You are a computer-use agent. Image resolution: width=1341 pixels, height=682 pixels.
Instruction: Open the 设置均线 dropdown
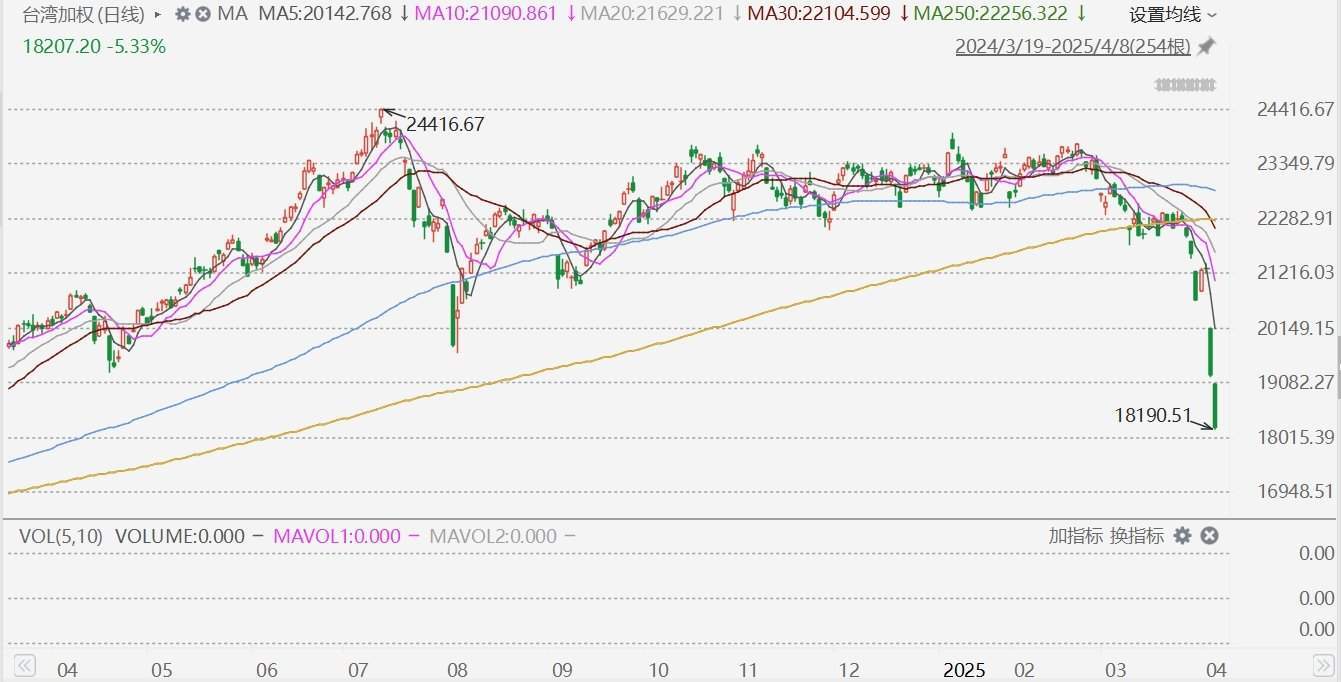pyautogui.click(x=1172, y=14)
